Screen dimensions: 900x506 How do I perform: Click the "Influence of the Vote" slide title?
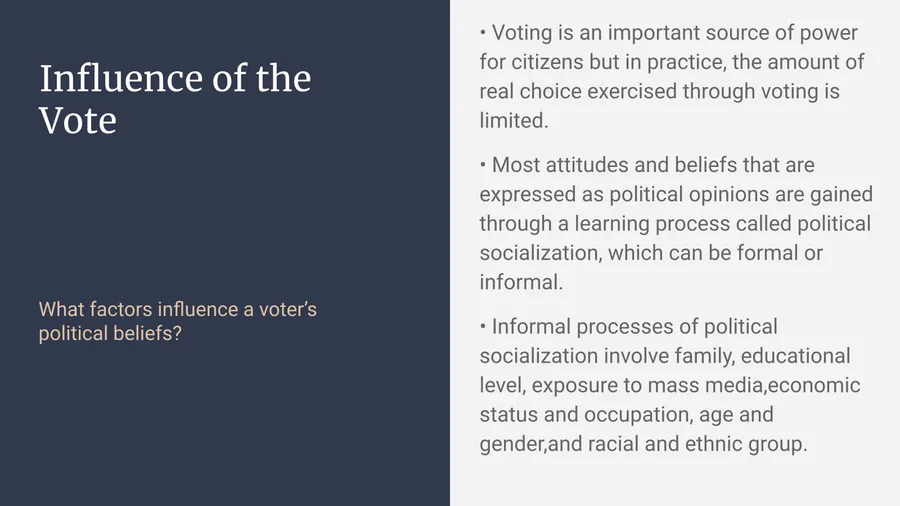tap(175, 99)
